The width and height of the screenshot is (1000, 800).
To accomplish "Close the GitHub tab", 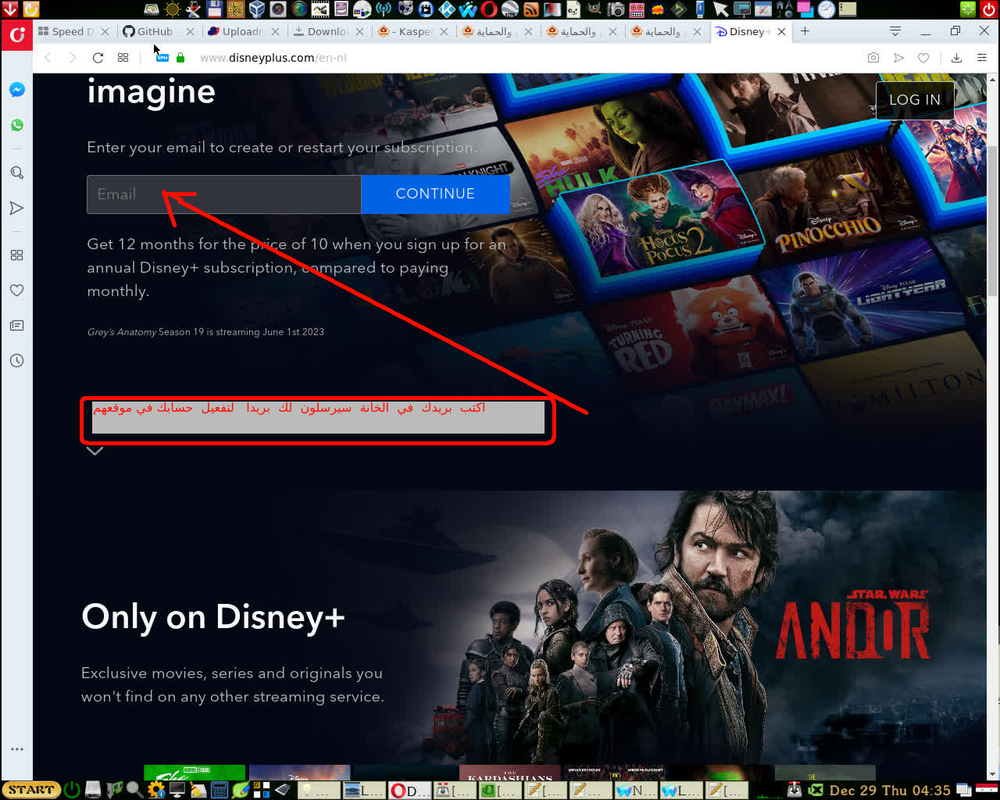I will pyautogui.click(x=190, y=31).
